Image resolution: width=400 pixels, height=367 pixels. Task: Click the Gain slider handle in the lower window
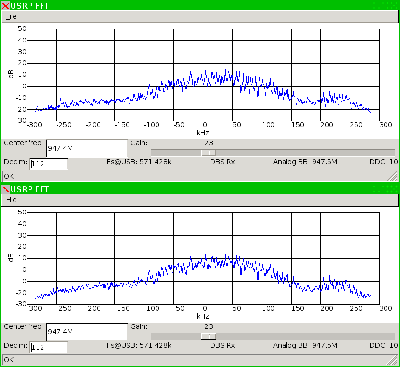point(209,336)
